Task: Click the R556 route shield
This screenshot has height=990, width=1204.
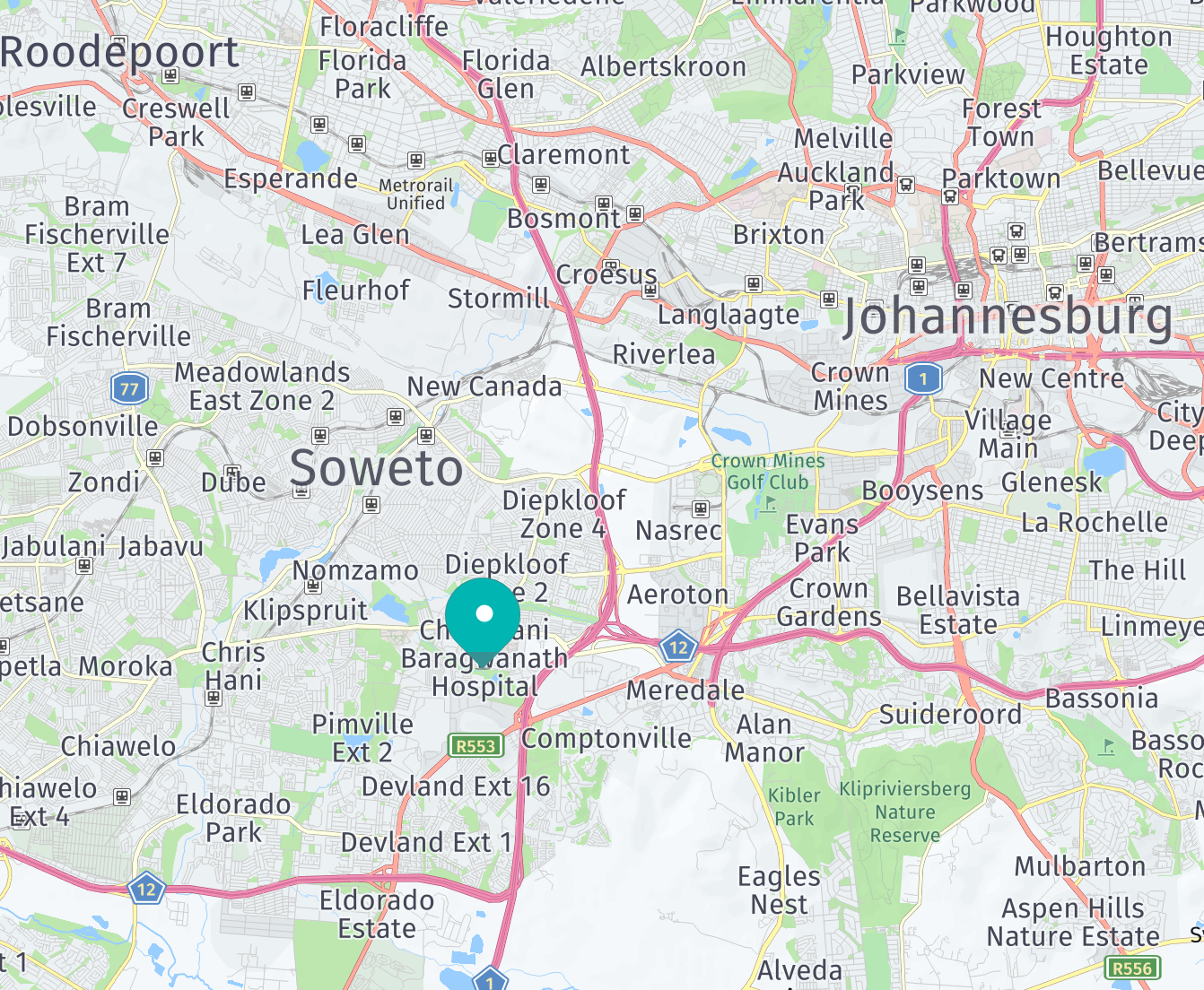Action: (1132, 968)
